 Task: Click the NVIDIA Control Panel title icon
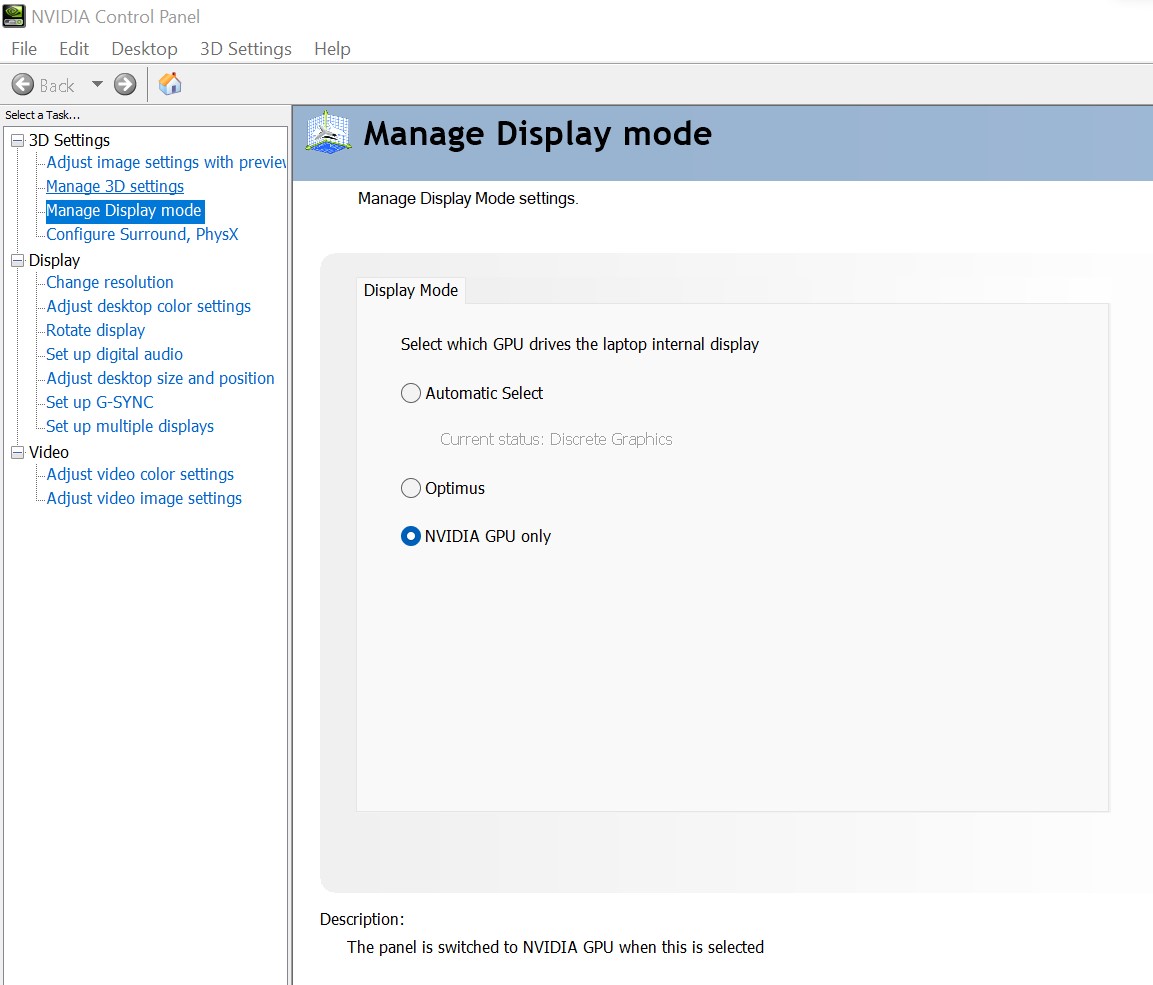(x=14, y=16)
